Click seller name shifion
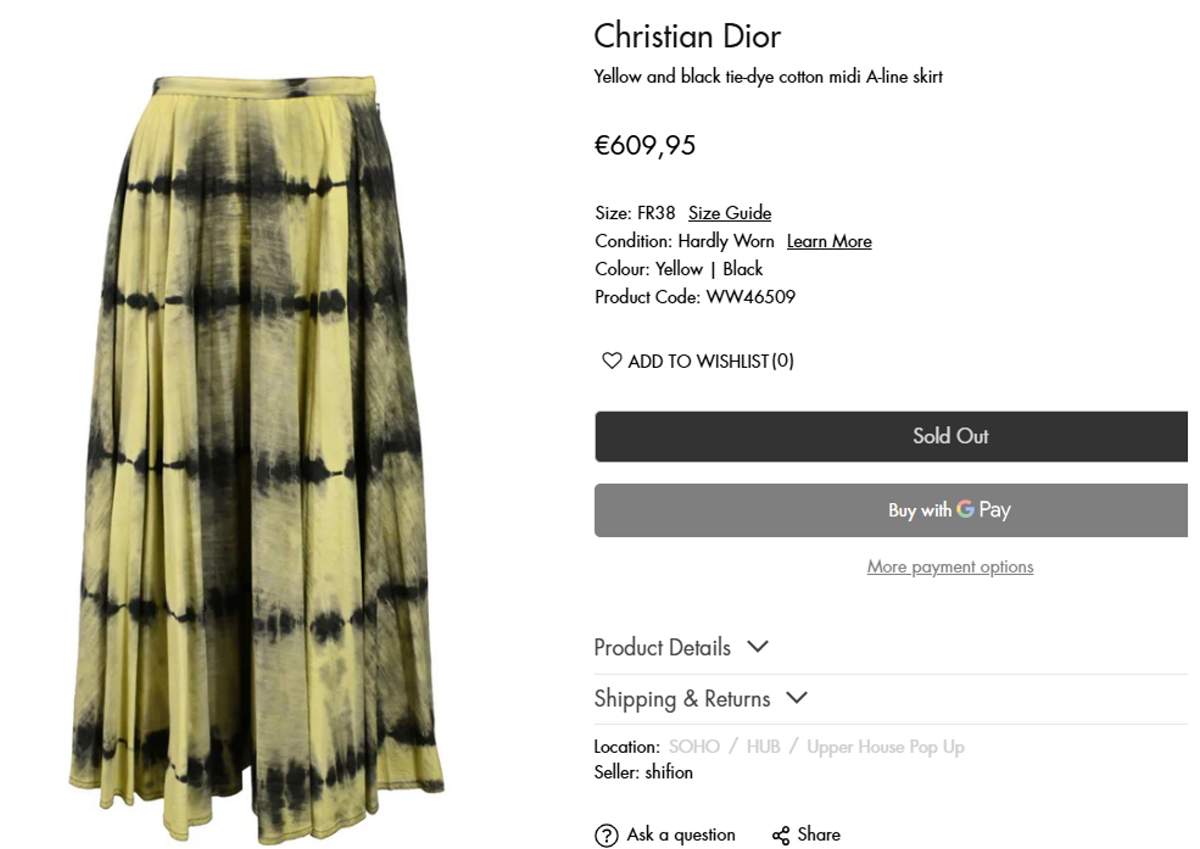 [x=669, y=772]
